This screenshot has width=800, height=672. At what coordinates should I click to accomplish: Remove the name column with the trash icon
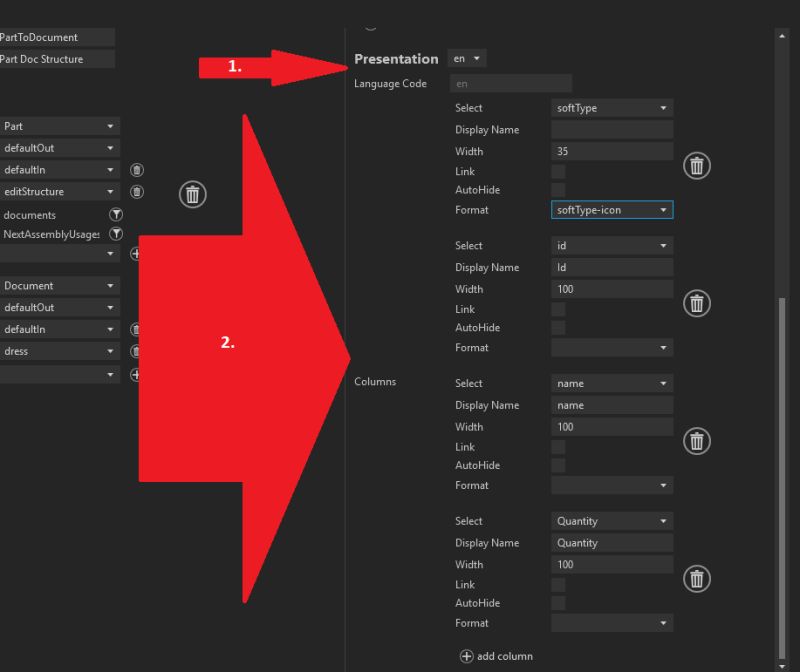click(696, 441)
